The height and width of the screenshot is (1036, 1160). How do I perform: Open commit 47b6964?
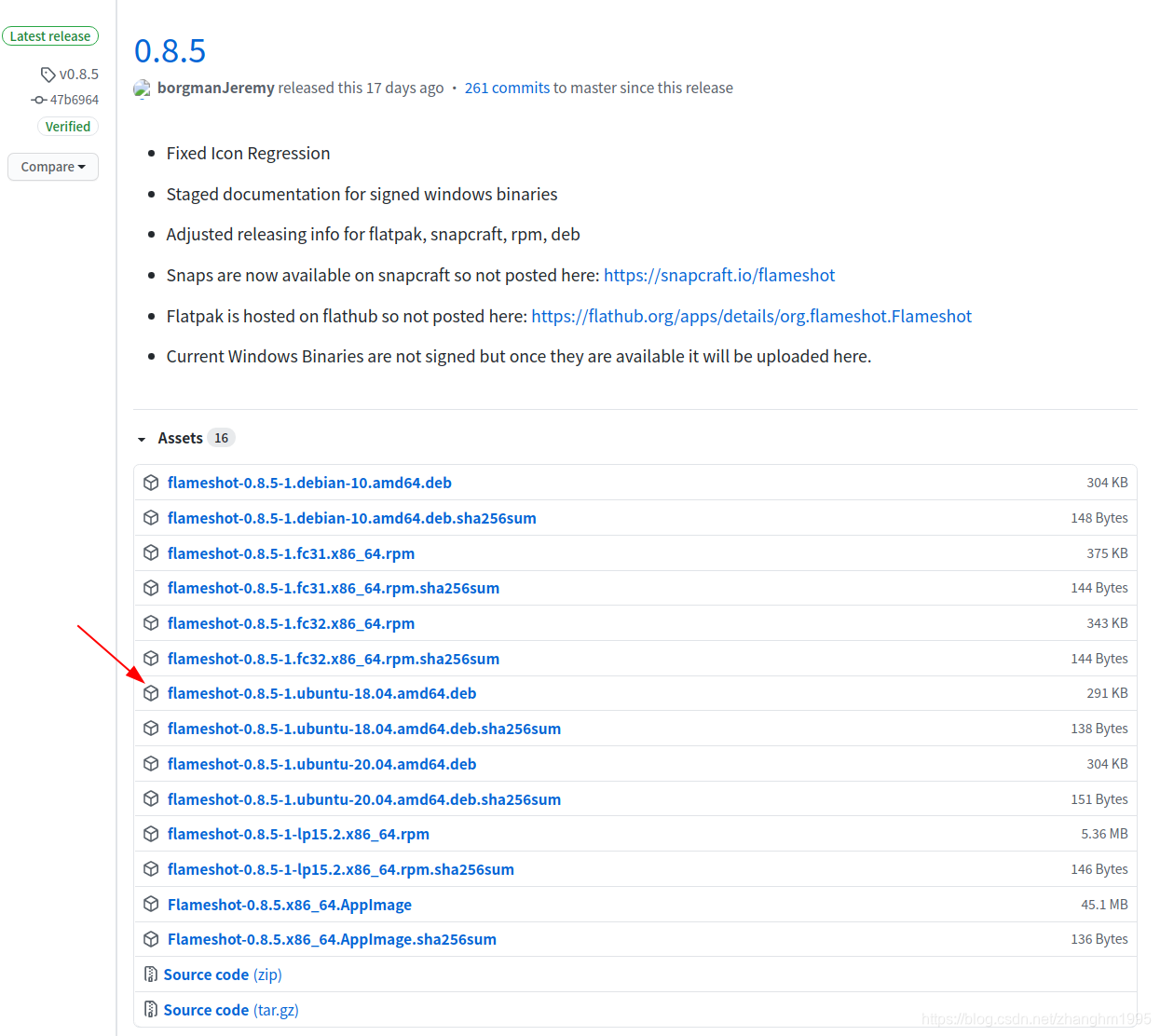(x=75, y=100)
